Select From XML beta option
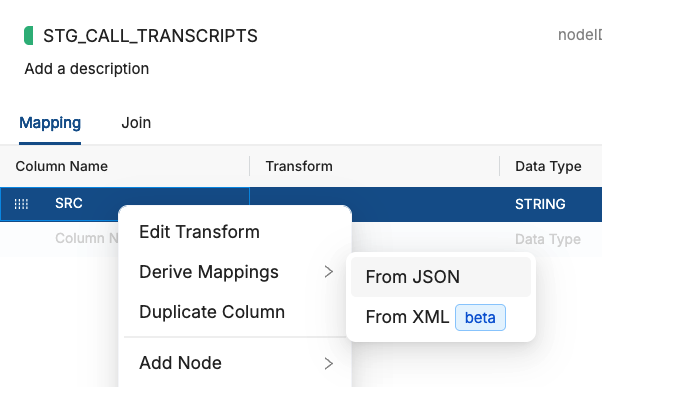This screenshot has height=402, width=679. coord(407,318)
